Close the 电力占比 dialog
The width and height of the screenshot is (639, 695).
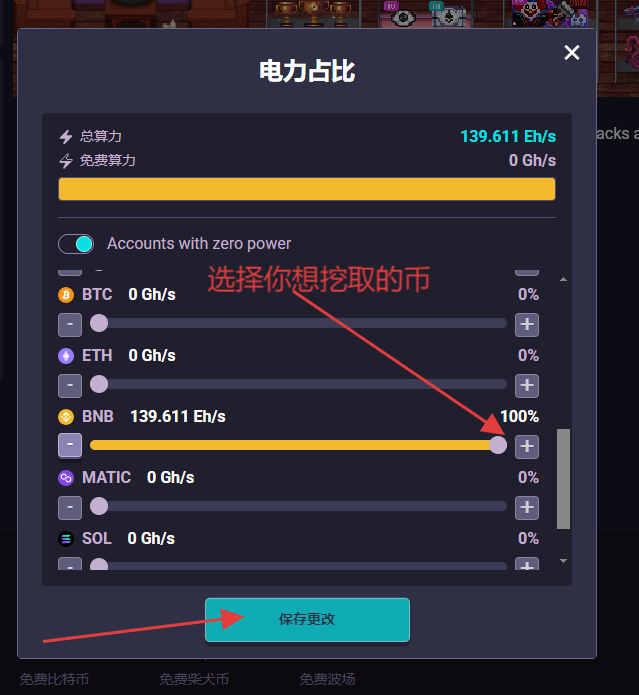click(572, 53)
